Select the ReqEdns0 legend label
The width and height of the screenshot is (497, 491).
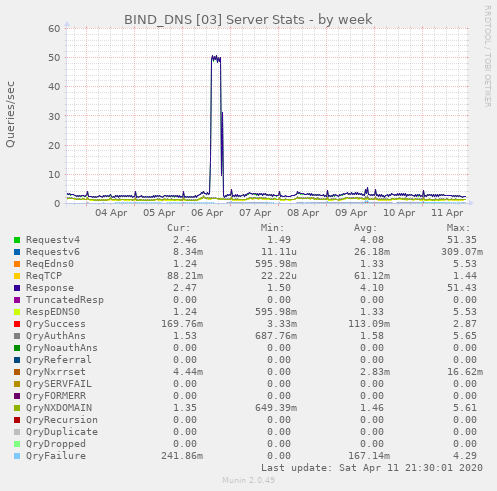point(50,264)
